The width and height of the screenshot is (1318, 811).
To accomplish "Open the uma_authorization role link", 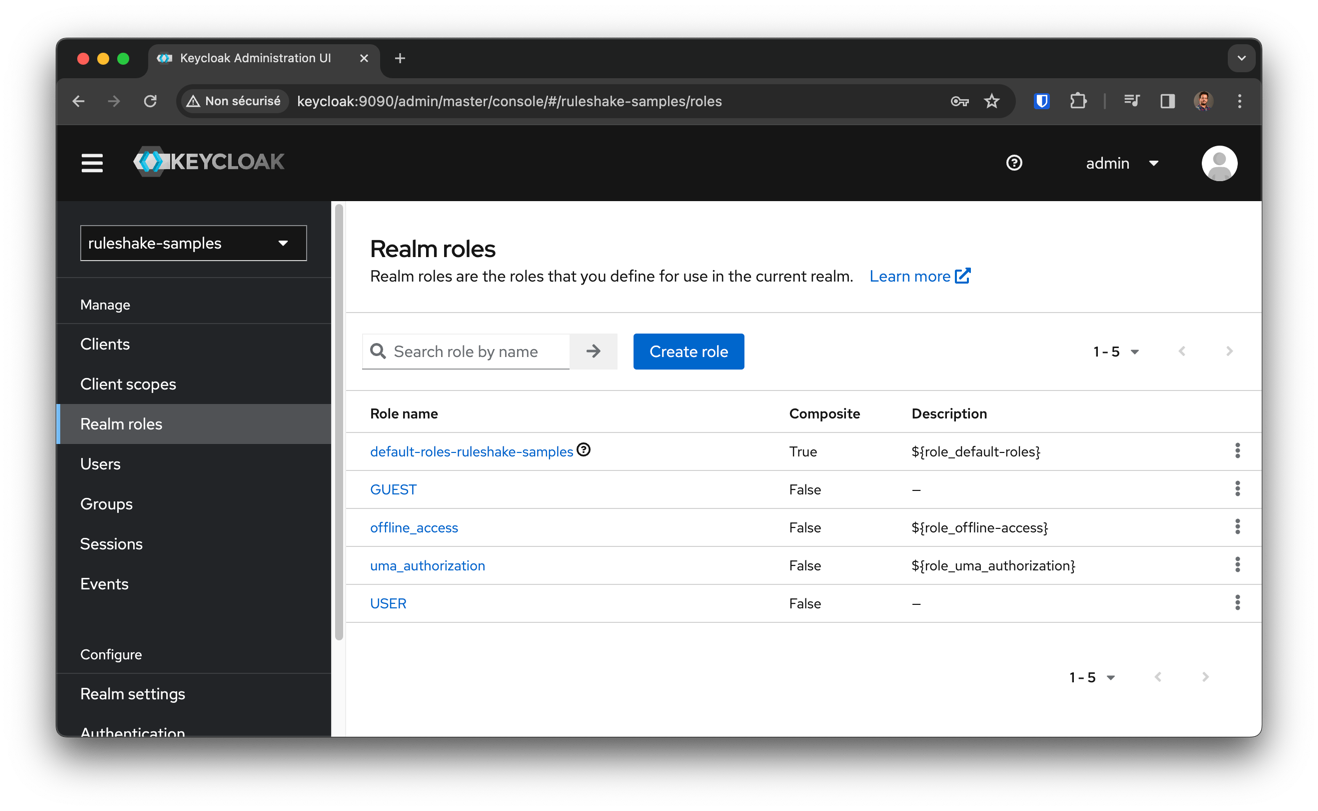I will pos(427,566).
